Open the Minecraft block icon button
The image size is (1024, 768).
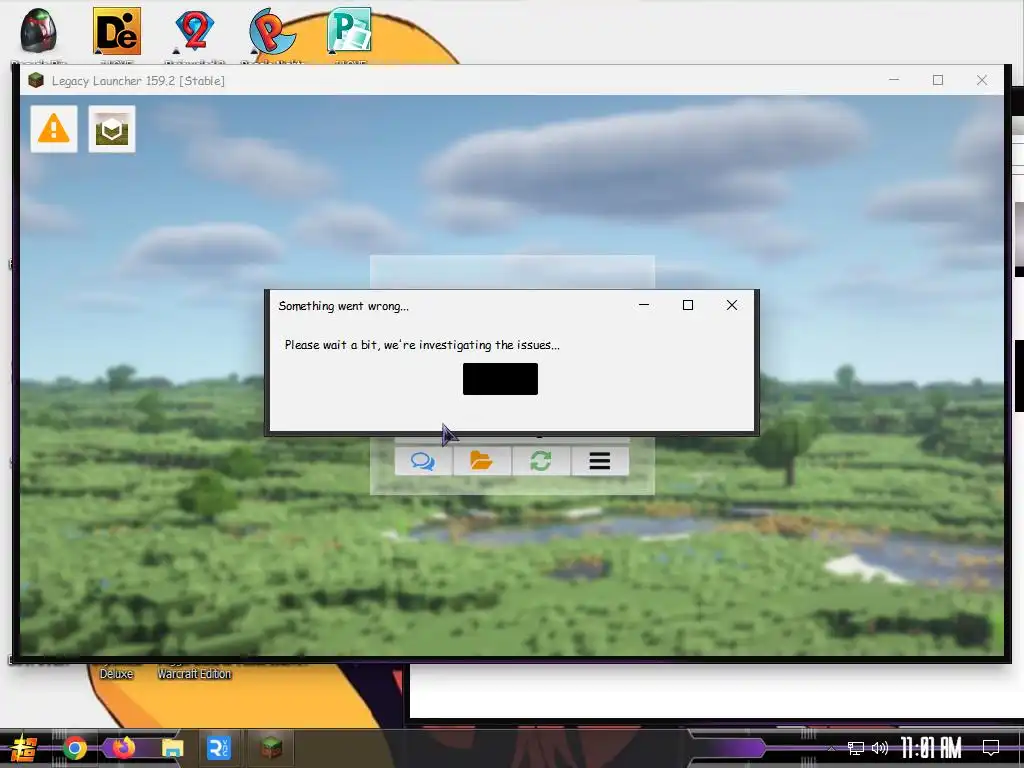click(112, 129)
